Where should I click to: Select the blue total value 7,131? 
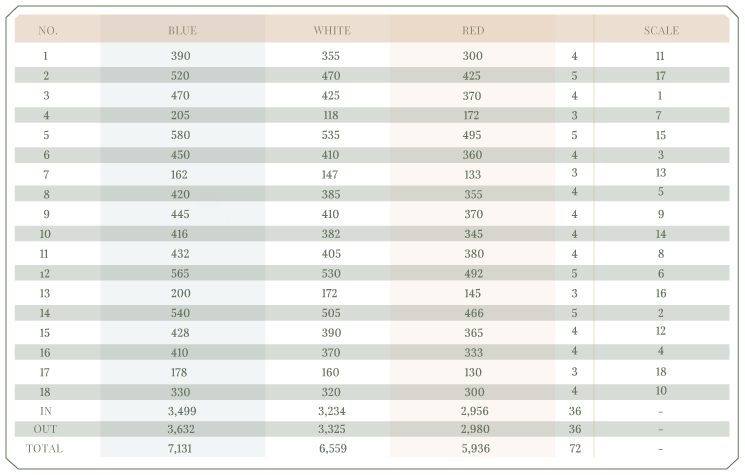coord(180,449)
